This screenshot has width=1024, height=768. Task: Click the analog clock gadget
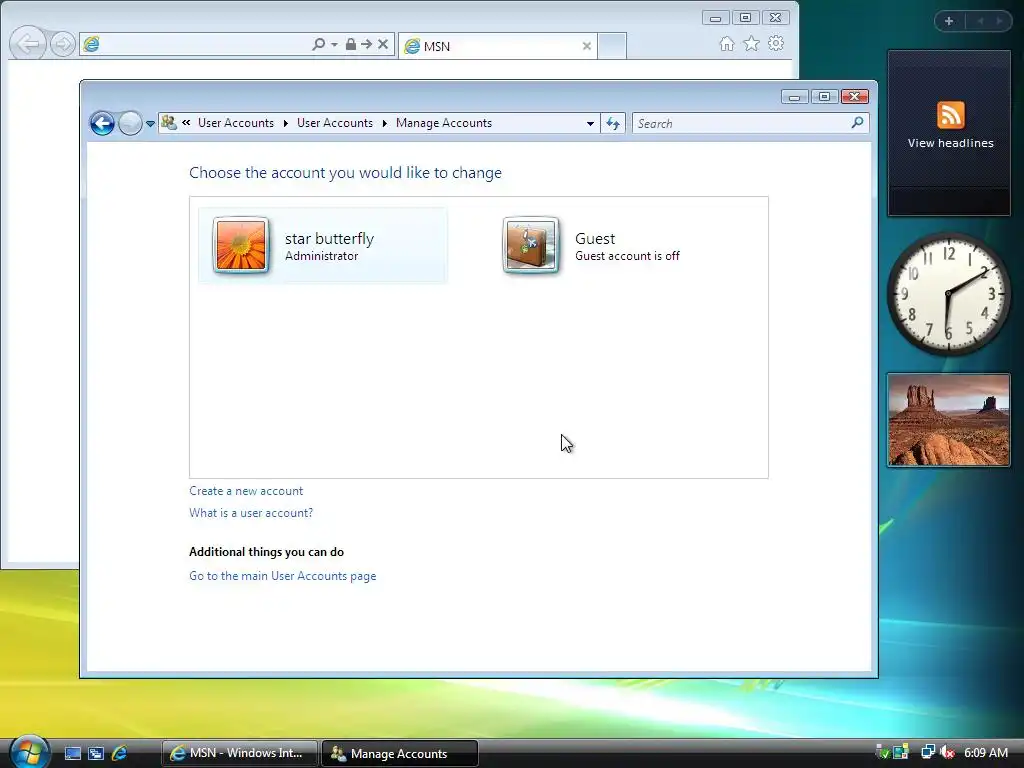tap(948, 294)
